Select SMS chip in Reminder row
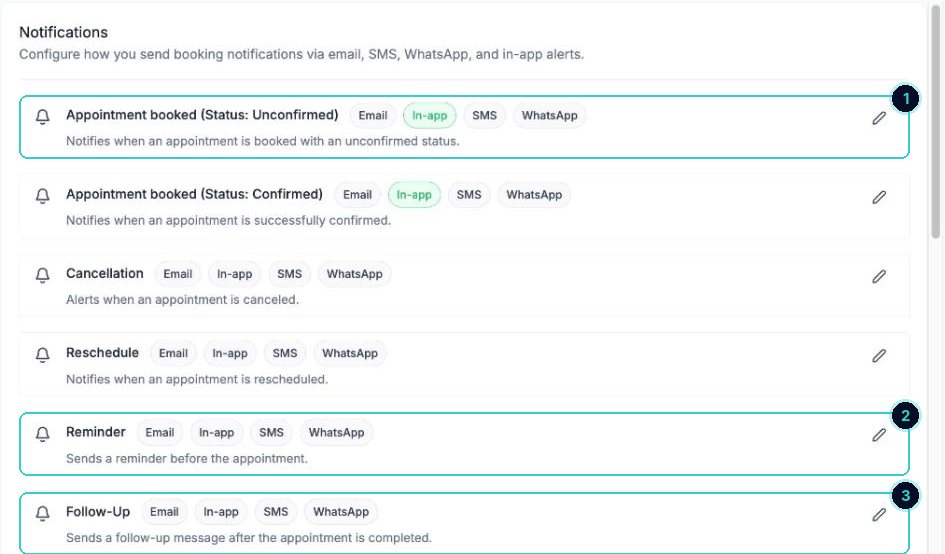 (x=271, y=432)
